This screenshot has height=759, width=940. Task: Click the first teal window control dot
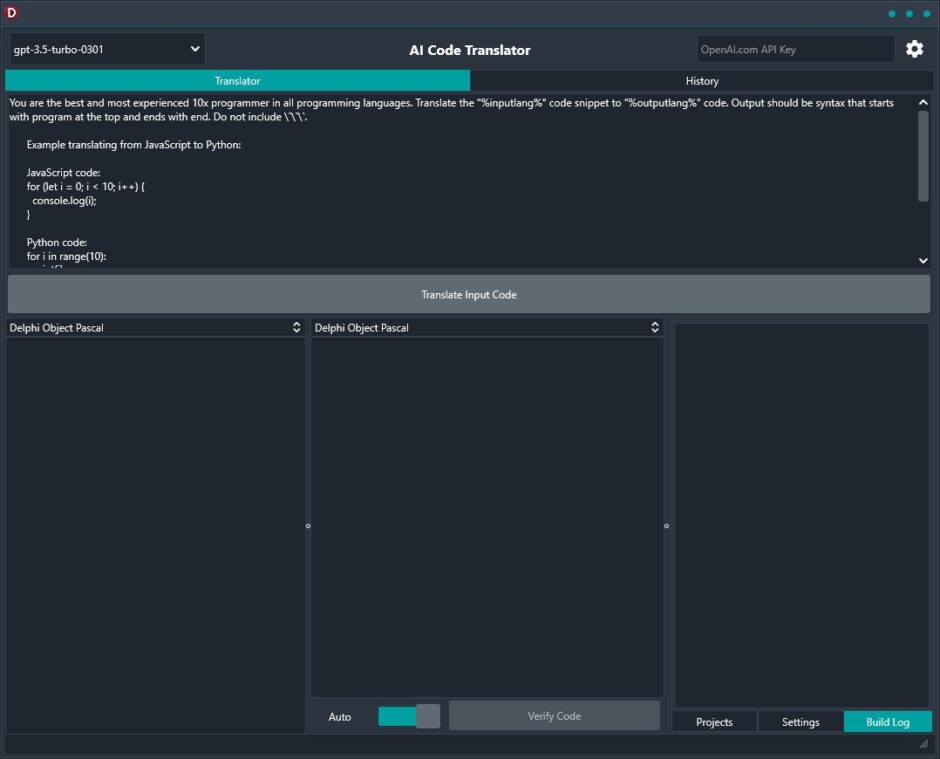coord(891,13)
